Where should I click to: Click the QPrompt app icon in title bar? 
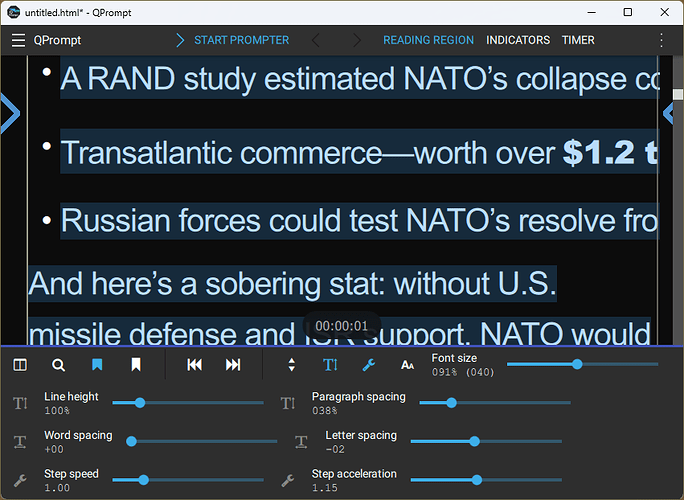(14, 12)
